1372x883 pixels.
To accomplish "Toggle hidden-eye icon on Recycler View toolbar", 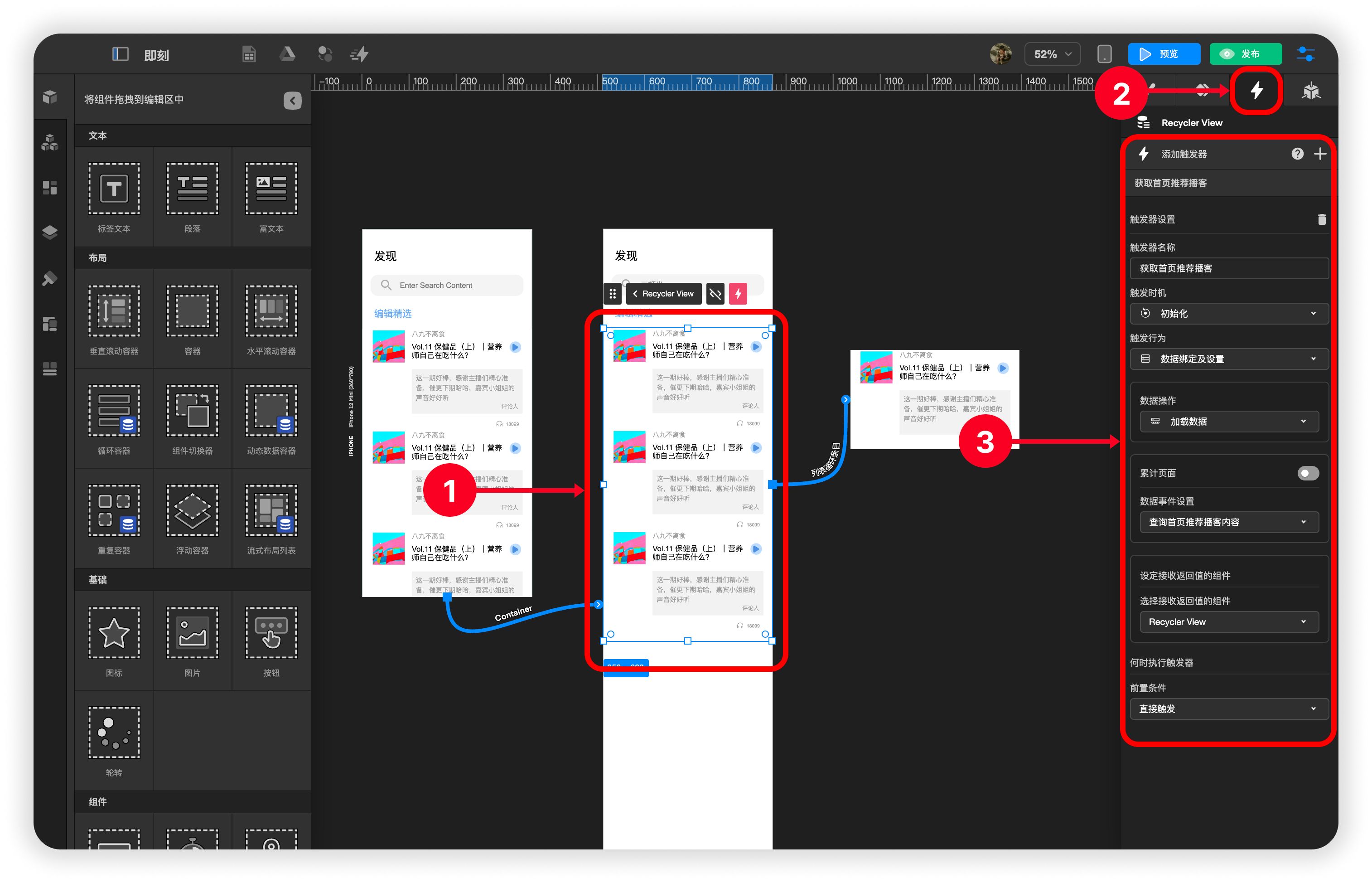I will 715,294.
